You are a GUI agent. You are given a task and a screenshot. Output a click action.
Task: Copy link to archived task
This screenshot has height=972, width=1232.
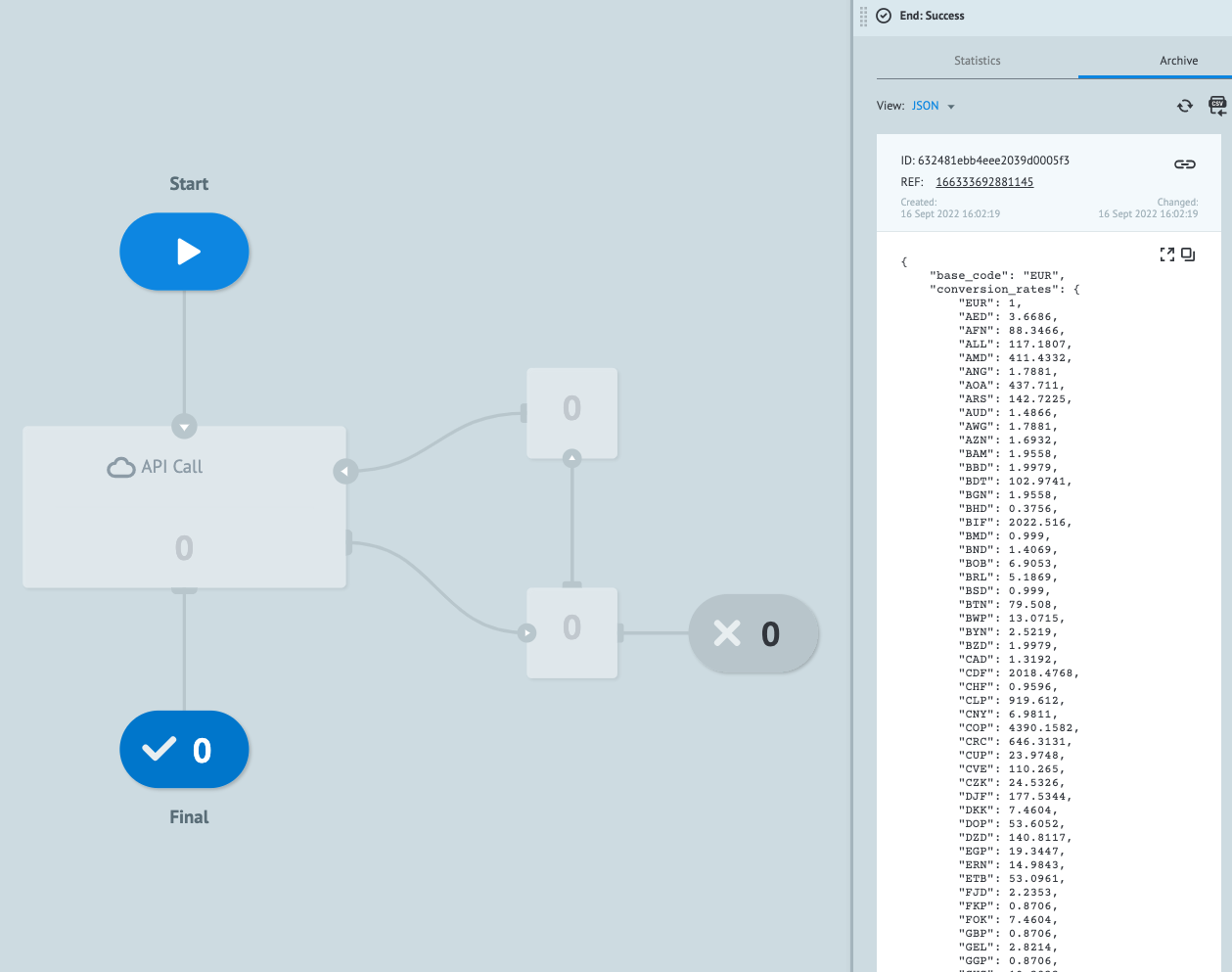click(1185, 164)
